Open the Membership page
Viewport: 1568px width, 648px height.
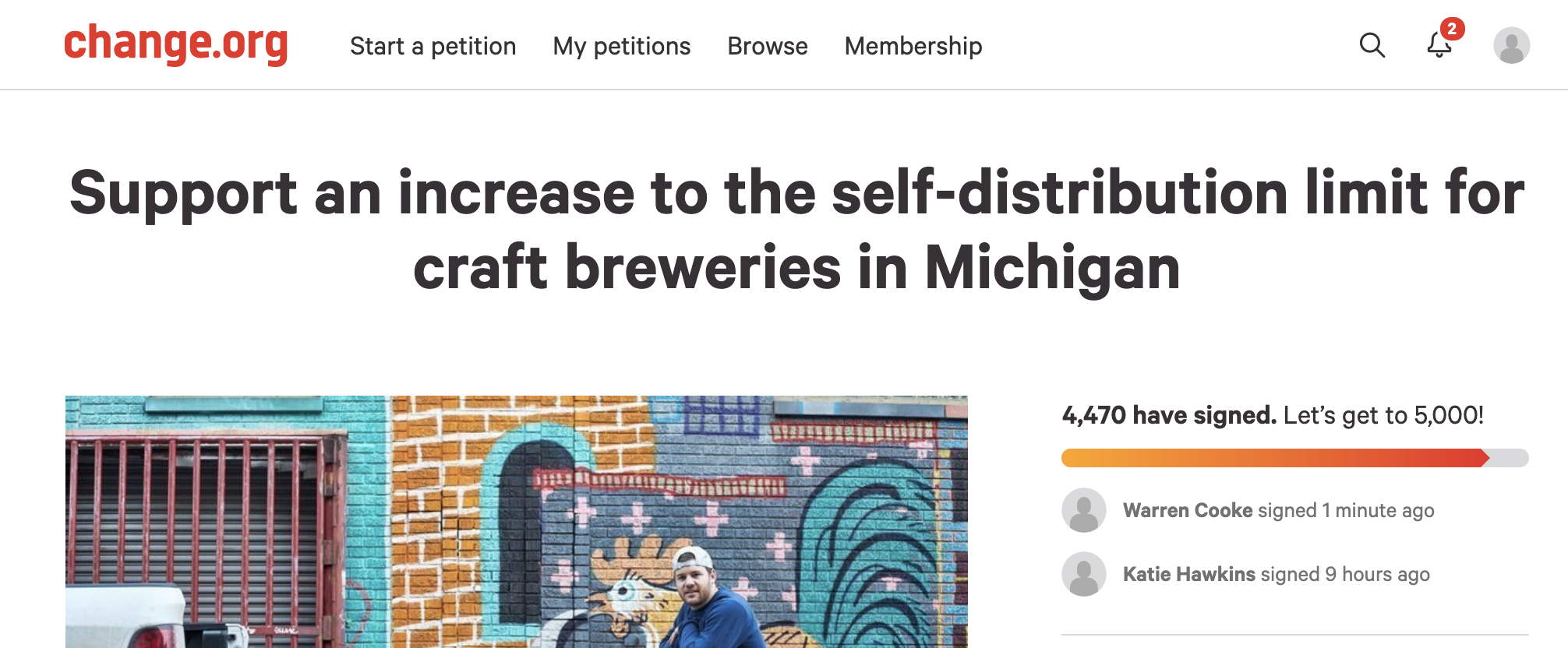(913, 46)
